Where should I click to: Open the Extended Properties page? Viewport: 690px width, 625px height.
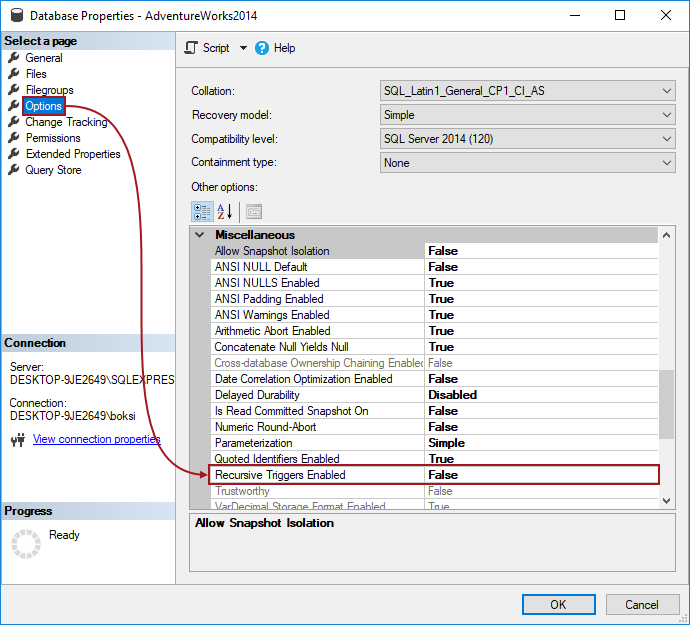click(x=73, y=154)
